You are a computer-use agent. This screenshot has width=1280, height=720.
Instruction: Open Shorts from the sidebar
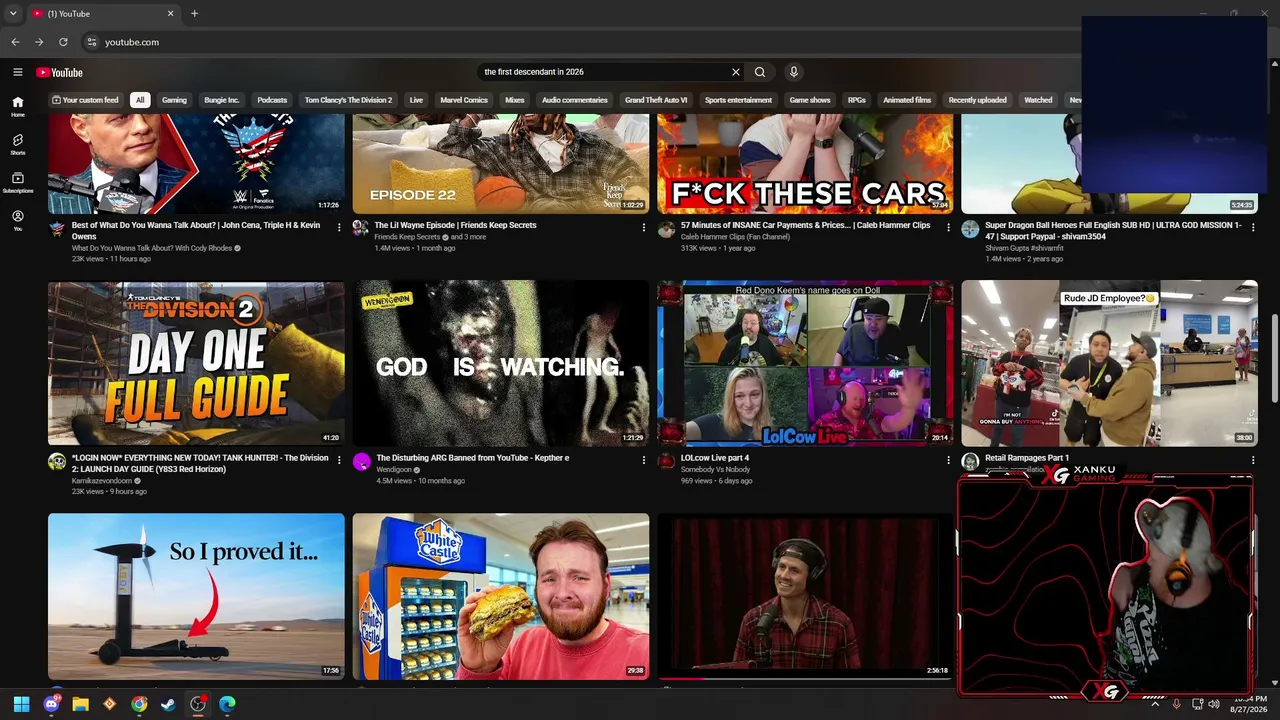click(17, 144)
